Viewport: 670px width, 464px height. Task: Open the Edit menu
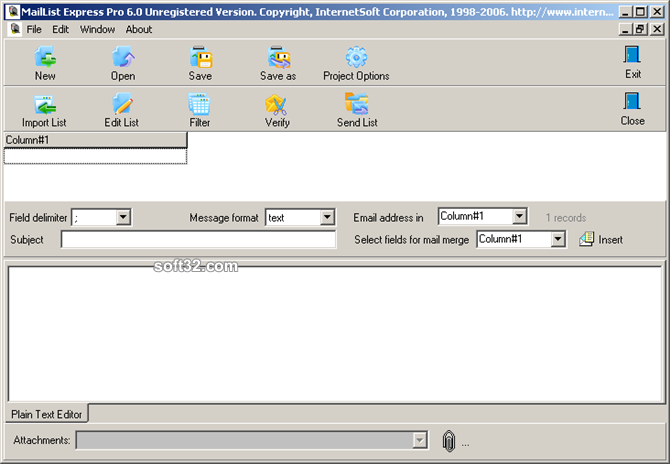click(x=60, y=29)
